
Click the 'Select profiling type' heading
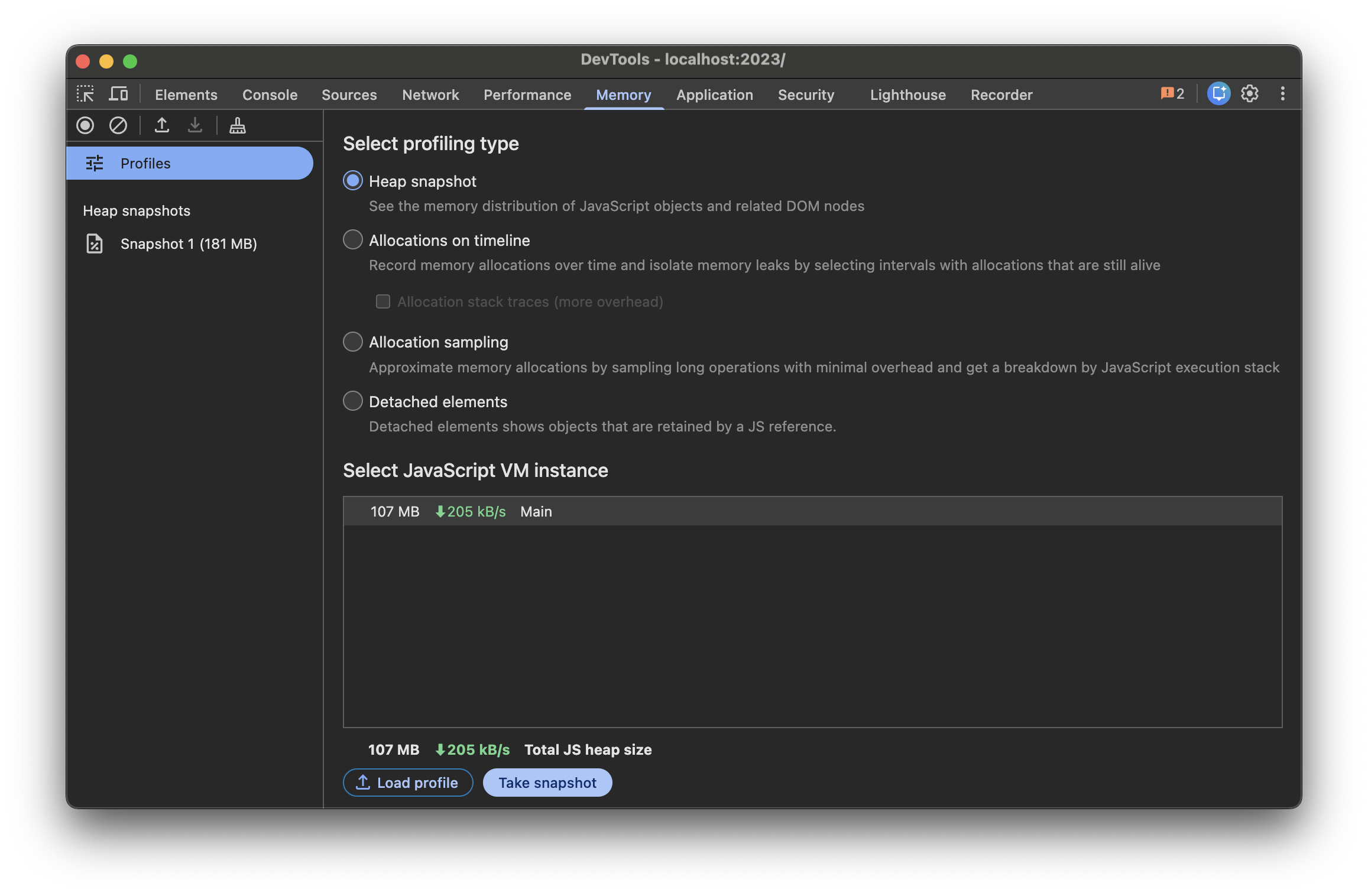[431, 143]
